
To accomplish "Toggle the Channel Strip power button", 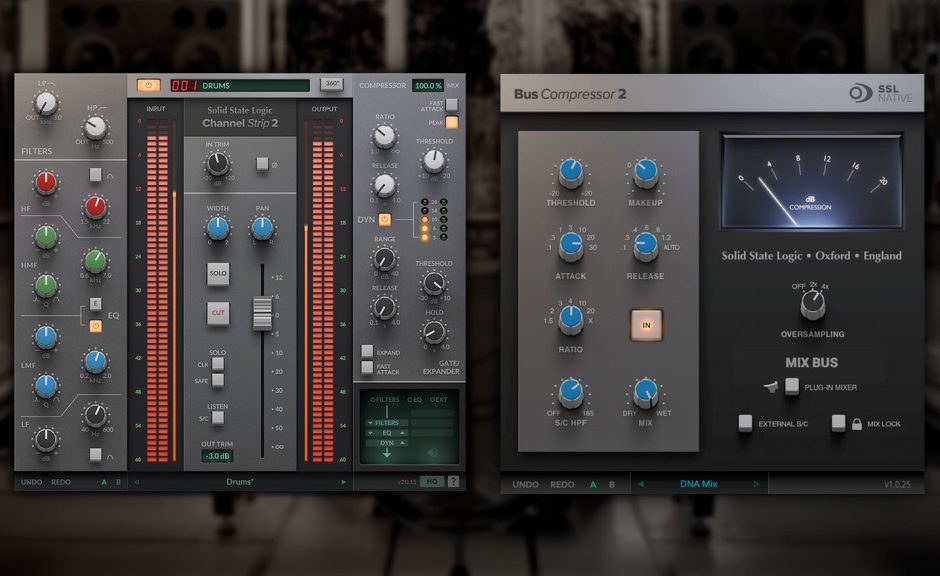I will pyautogui.click(x=148, y=85).
